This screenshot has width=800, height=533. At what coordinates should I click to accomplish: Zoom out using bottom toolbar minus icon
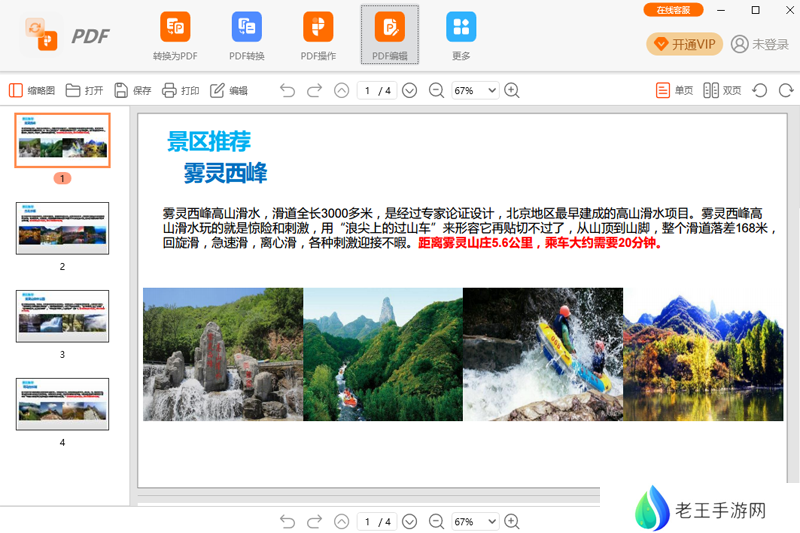[436, 522]
